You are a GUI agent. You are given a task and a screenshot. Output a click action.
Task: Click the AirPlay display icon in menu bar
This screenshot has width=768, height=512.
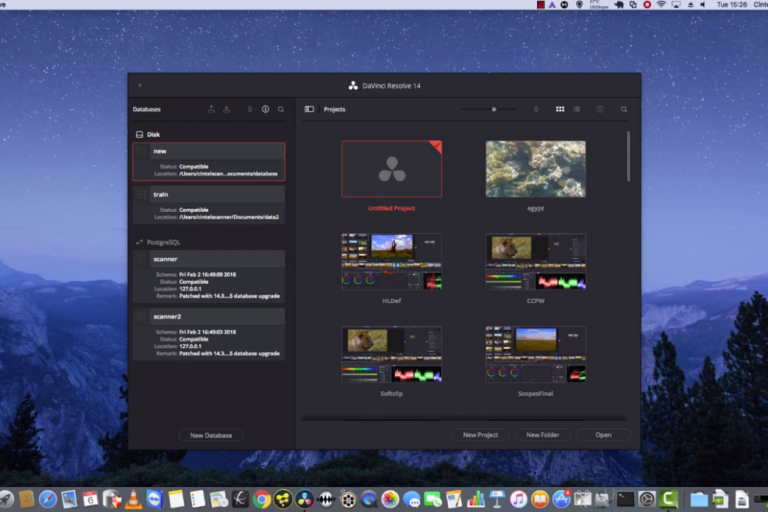(x=676, y=4)
